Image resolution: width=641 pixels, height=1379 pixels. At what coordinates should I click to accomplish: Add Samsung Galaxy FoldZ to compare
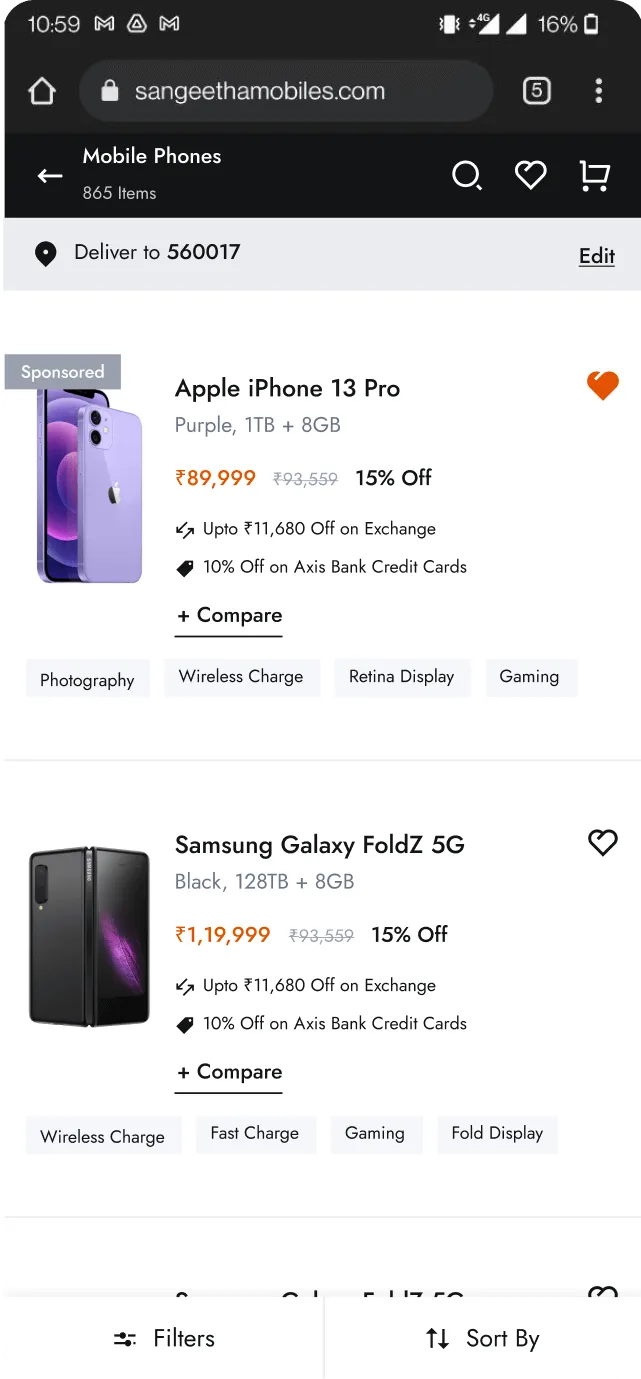click(x=229, y=1073)
